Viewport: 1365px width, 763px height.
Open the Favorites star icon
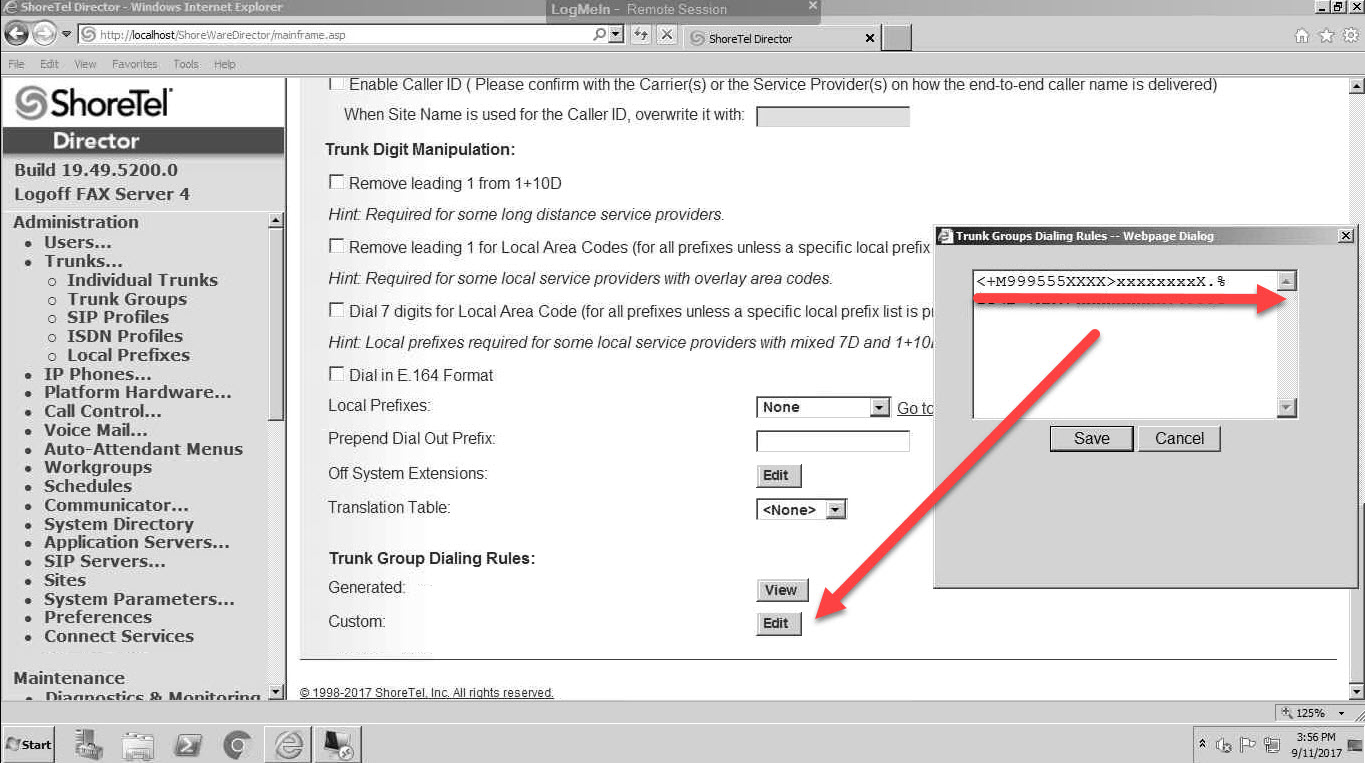click(1326, 36)
